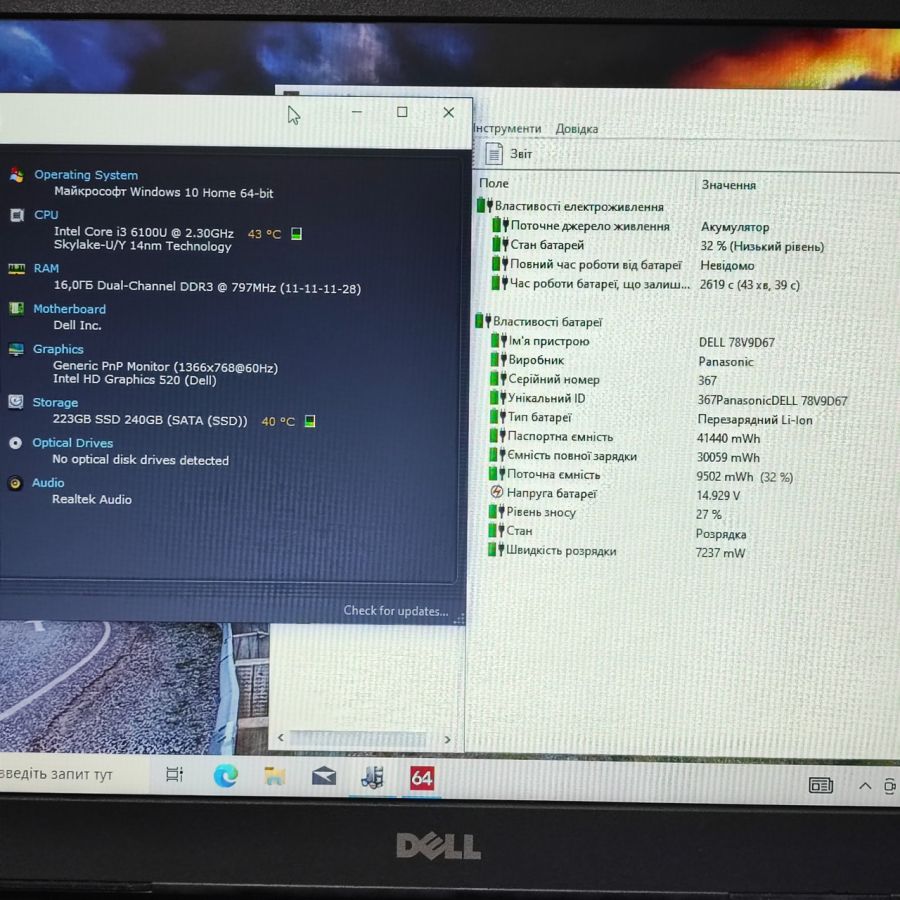Select the Виробник row
Image resolution: width=900 pixels, height=900 pixels.
tap(622, 360)
